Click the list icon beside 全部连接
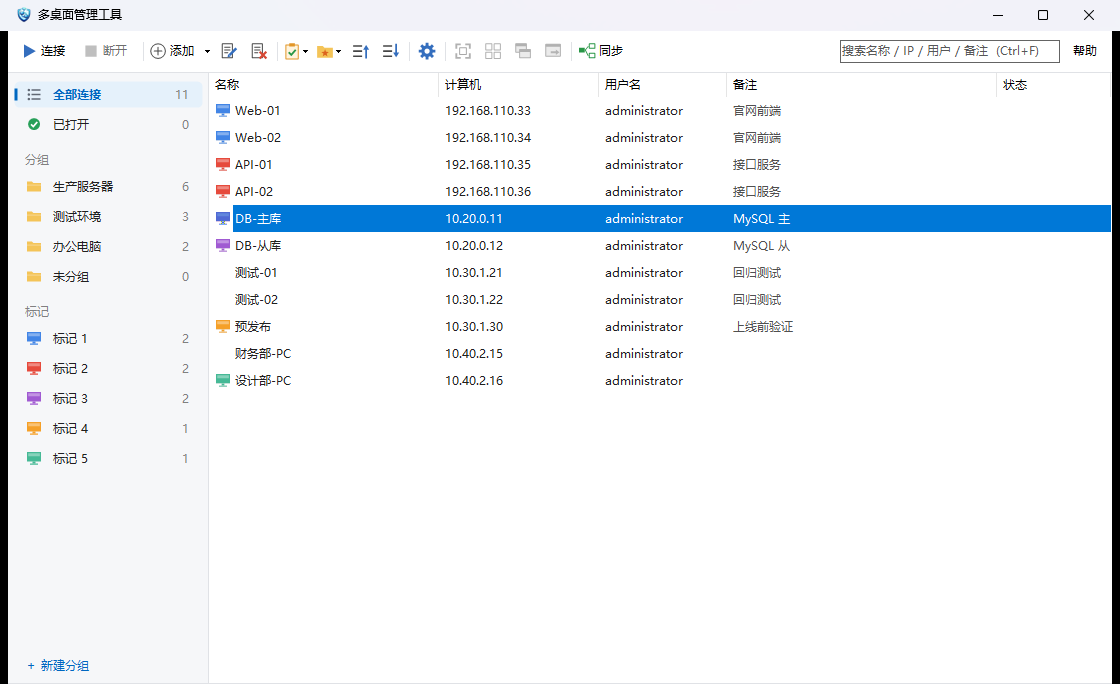This screenshot has width=1120, height=684. (x=34, y=94)
